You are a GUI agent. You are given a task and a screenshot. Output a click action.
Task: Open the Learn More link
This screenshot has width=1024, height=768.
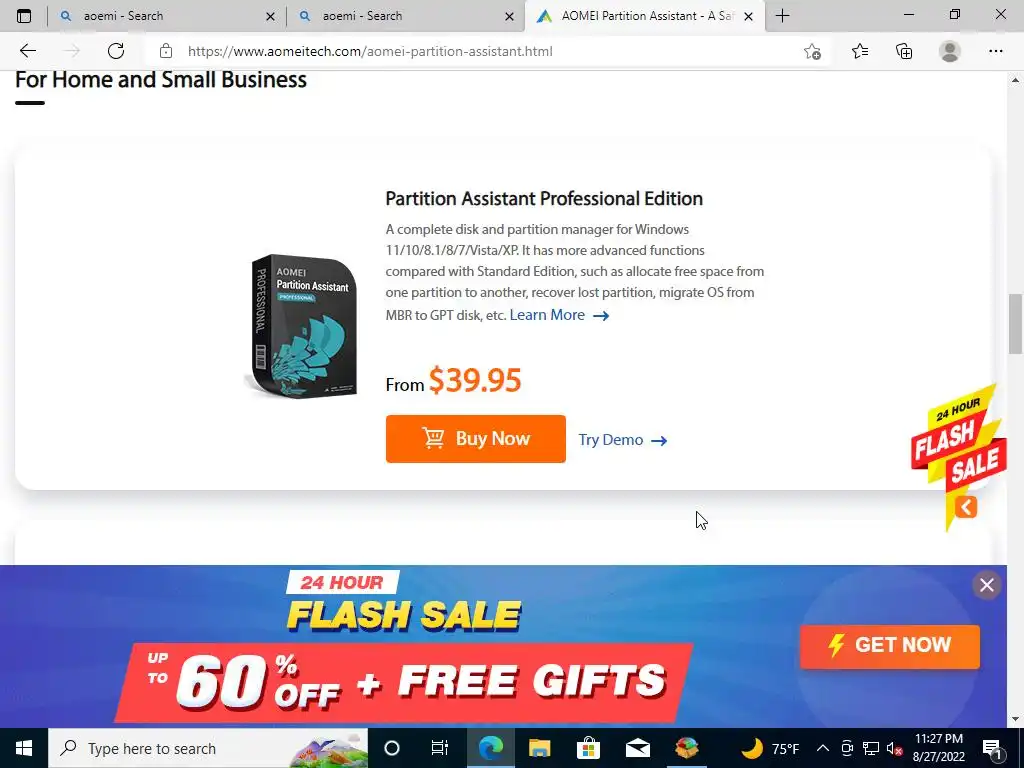[x=559, y=315]
